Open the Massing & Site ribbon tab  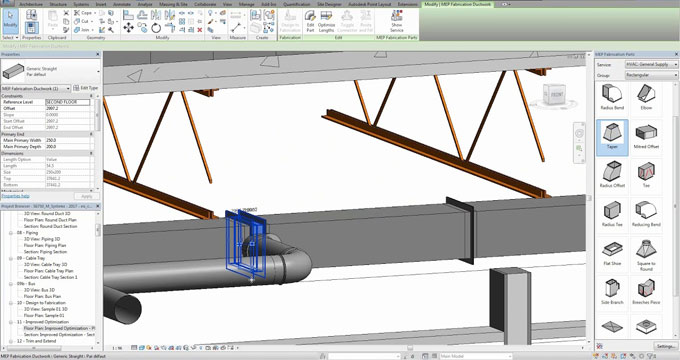coord(173,4)
